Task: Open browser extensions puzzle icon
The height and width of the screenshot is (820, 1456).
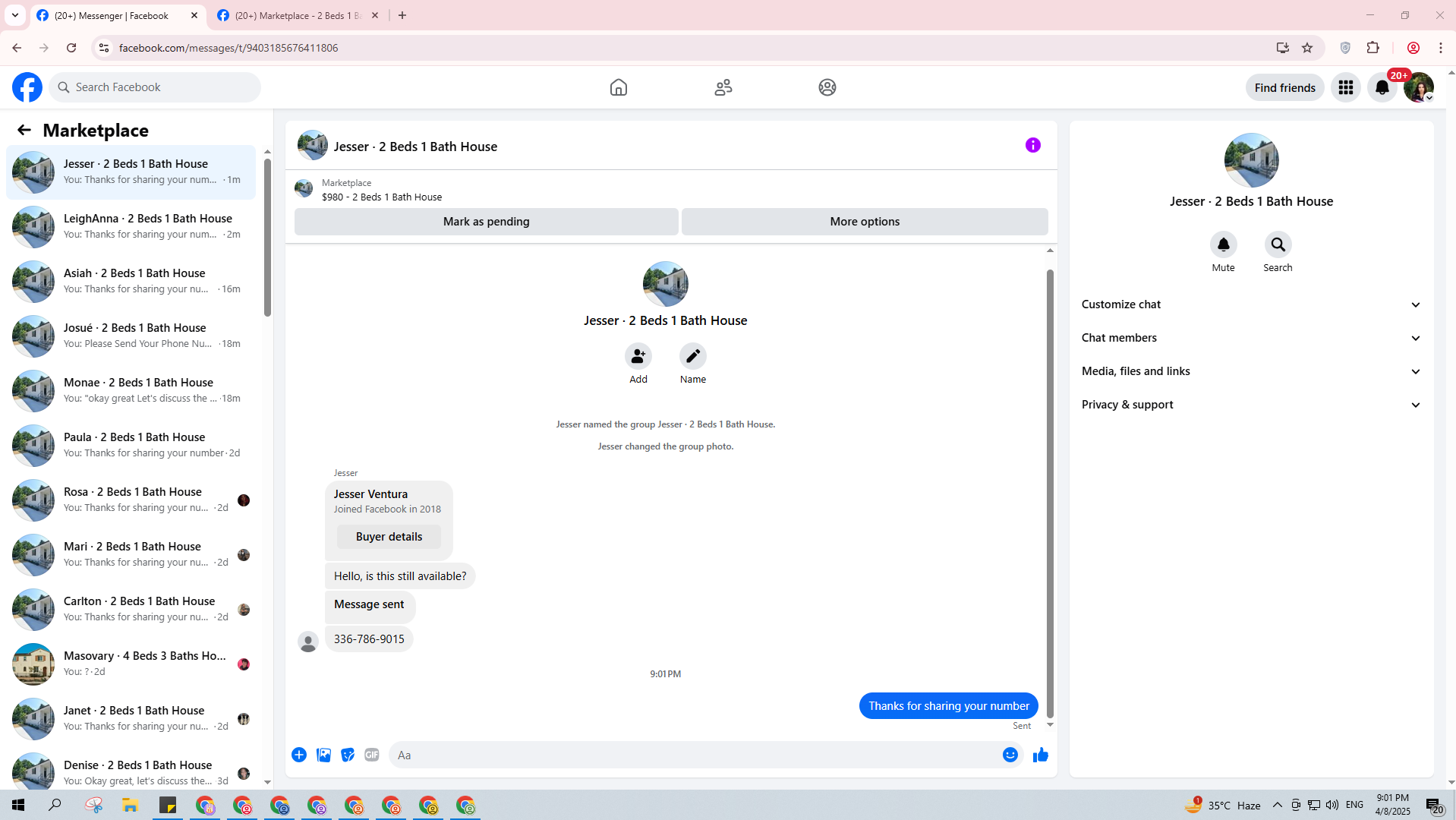Action: coord(1372,48)
